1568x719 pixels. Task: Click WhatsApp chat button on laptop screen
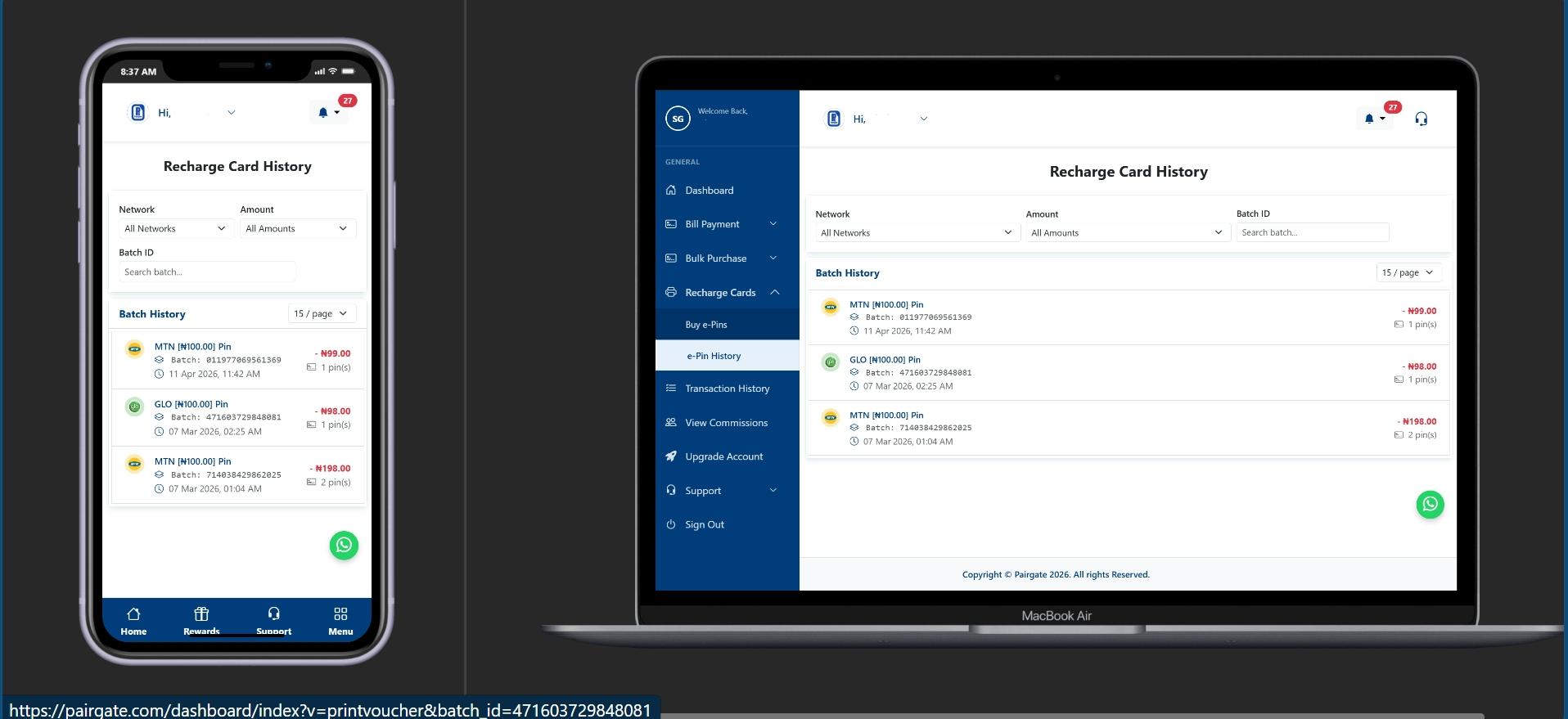[x=1430, y=504]
